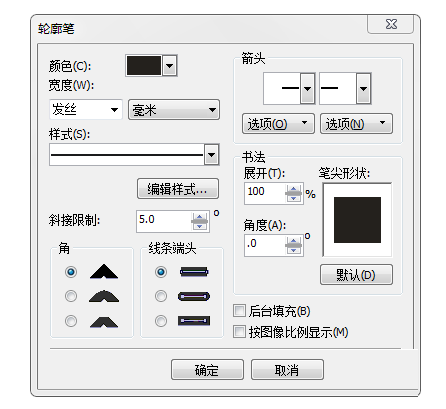Select the beveled corner icon
The width and height of the screenshot is (446, 409).
pyautogui.click(x=104, y=322)
